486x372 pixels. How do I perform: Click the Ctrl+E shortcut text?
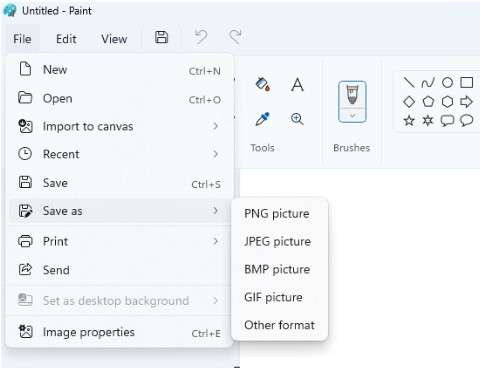[206, 333]
